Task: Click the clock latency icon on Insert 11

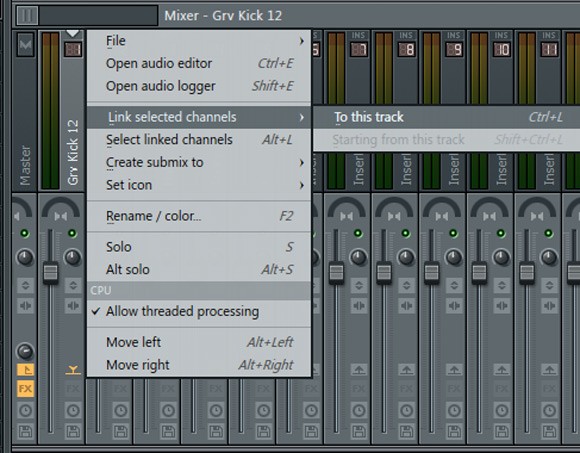Action: 550,410
